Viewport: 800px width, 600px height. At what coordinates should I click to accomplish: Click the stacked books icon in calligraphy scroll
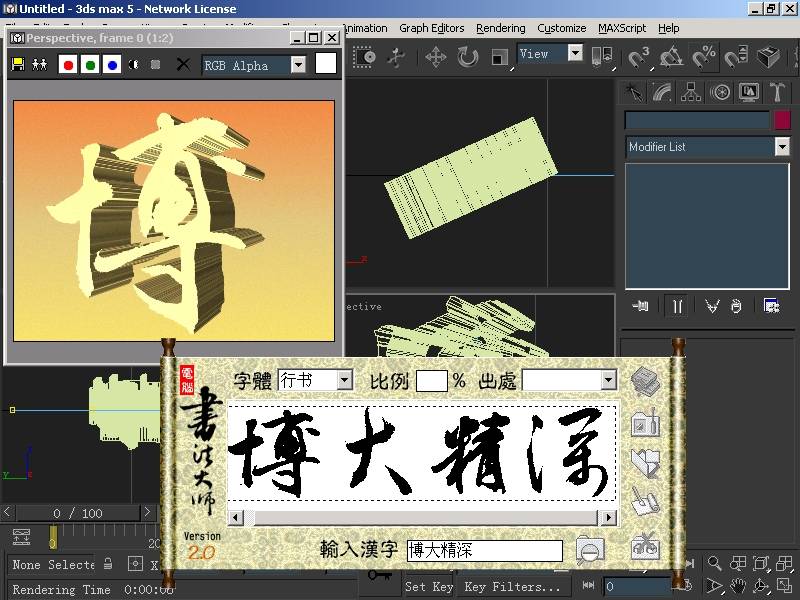pyautogui.click(x=645, y=382)
